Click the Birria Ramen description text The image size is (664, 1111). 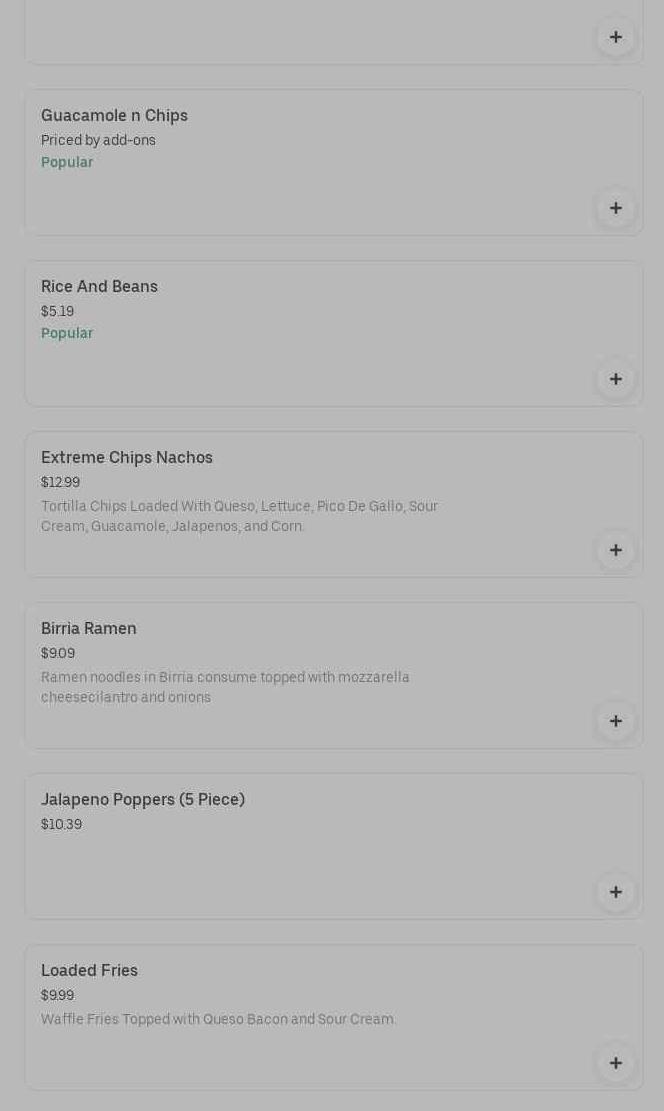tap(225, 687)
